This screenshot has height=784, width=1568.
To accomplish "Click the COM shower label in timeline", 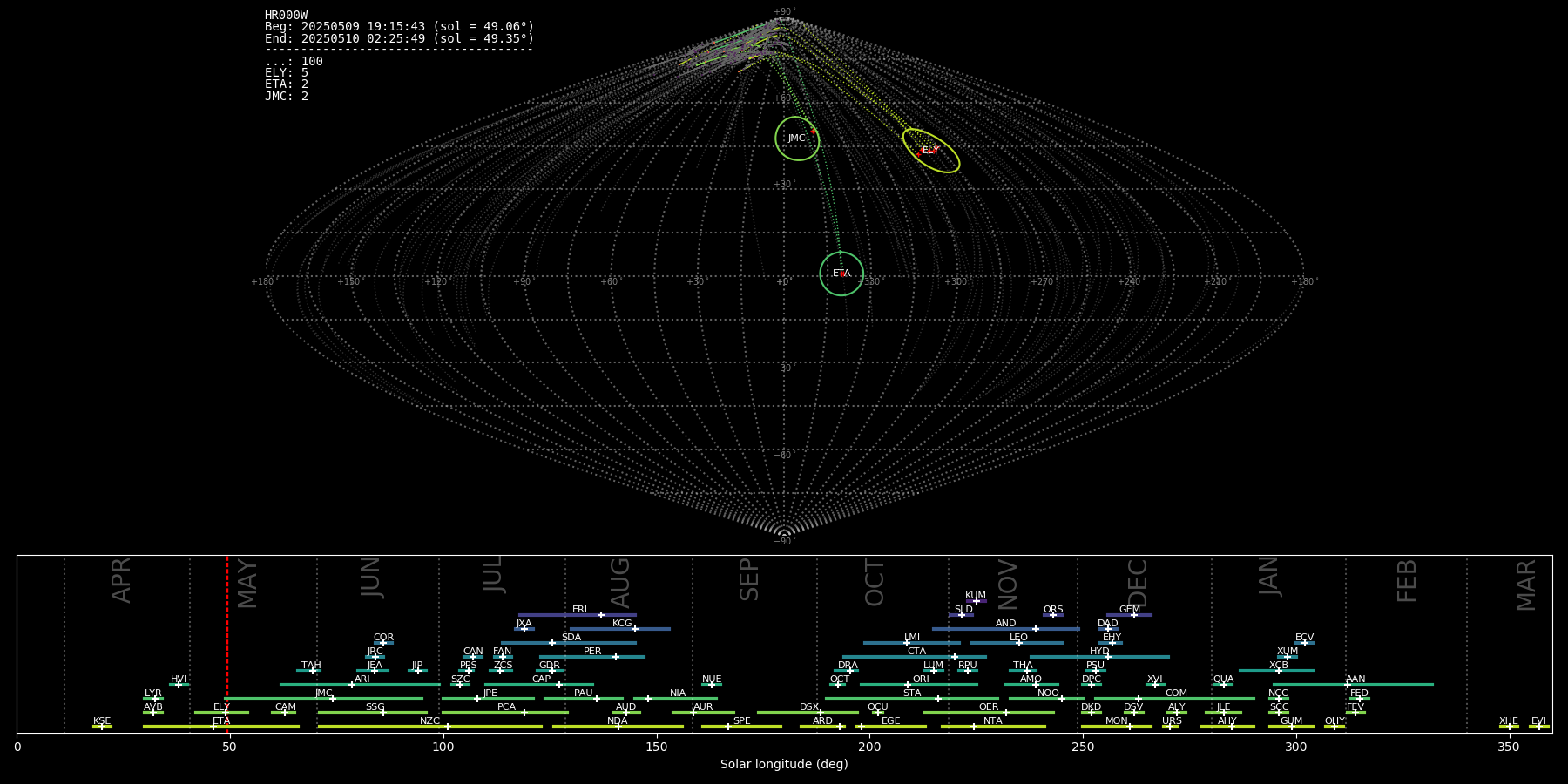I will 1176,693.
